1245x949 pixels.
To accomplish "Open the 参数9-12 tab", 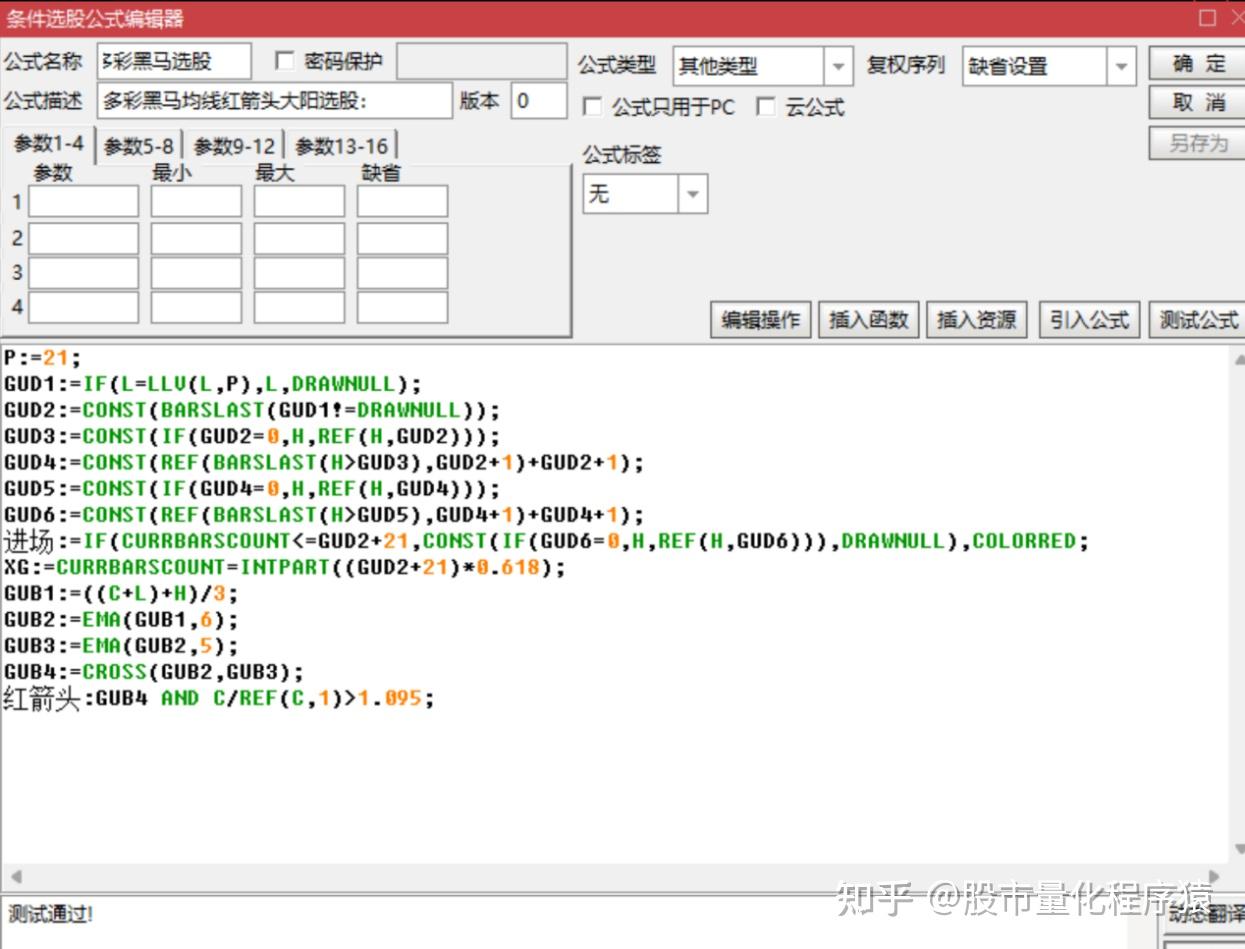I will click(234, 147).
